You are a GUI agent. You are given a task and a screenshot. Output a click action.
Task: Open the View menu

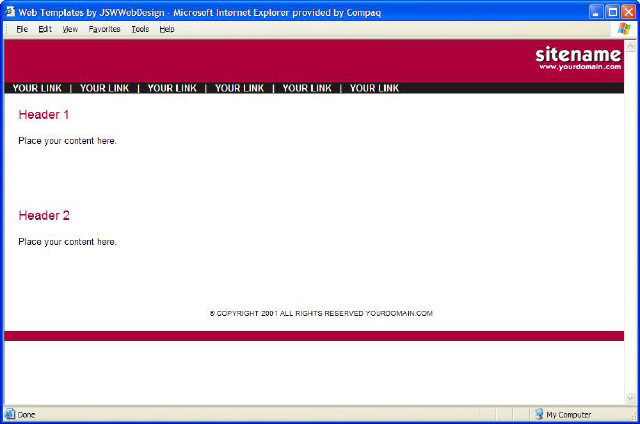tap(70, 29)
